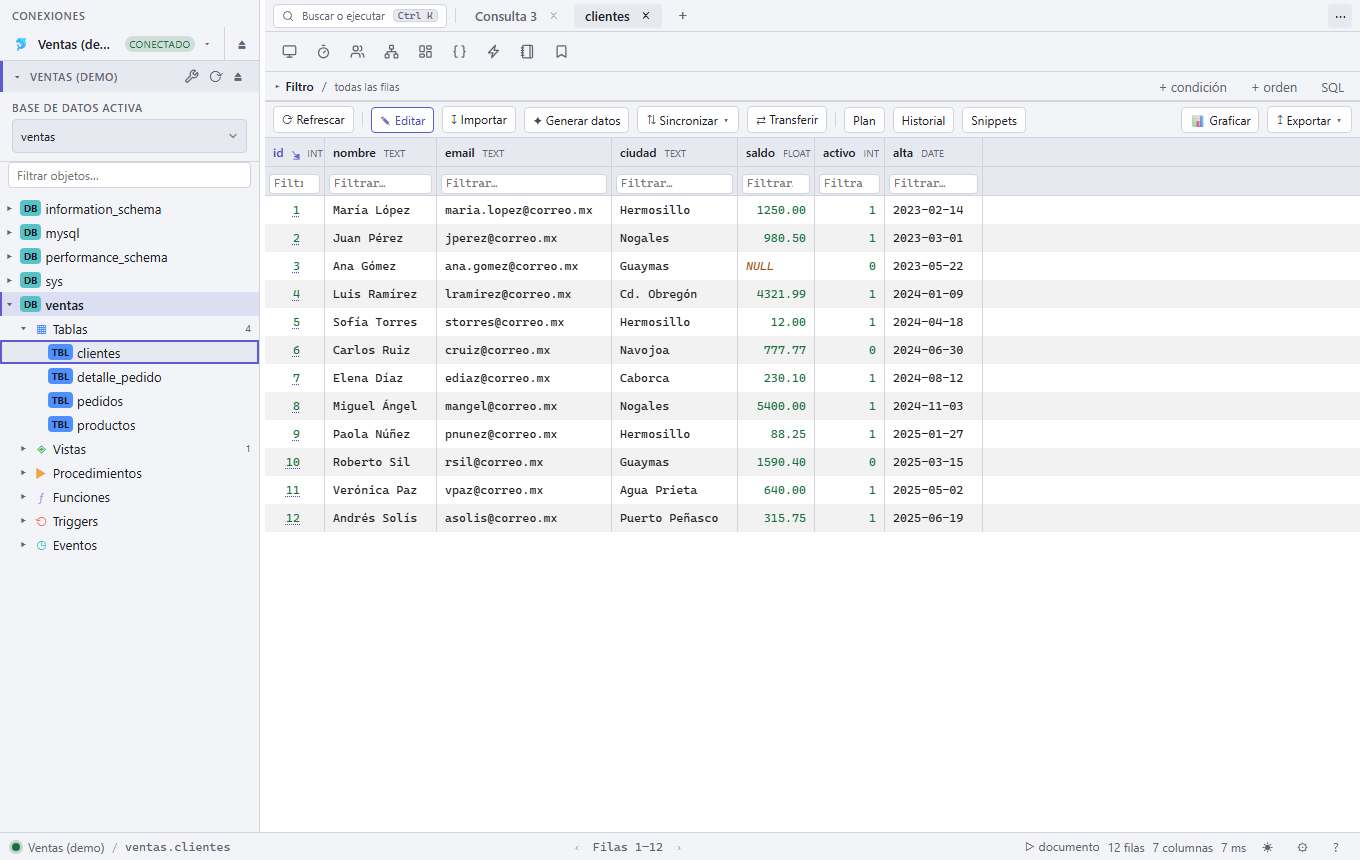Toggle Editar mode button
The width and height of the screenshot is (1360, 860).
tap(402, 120)
